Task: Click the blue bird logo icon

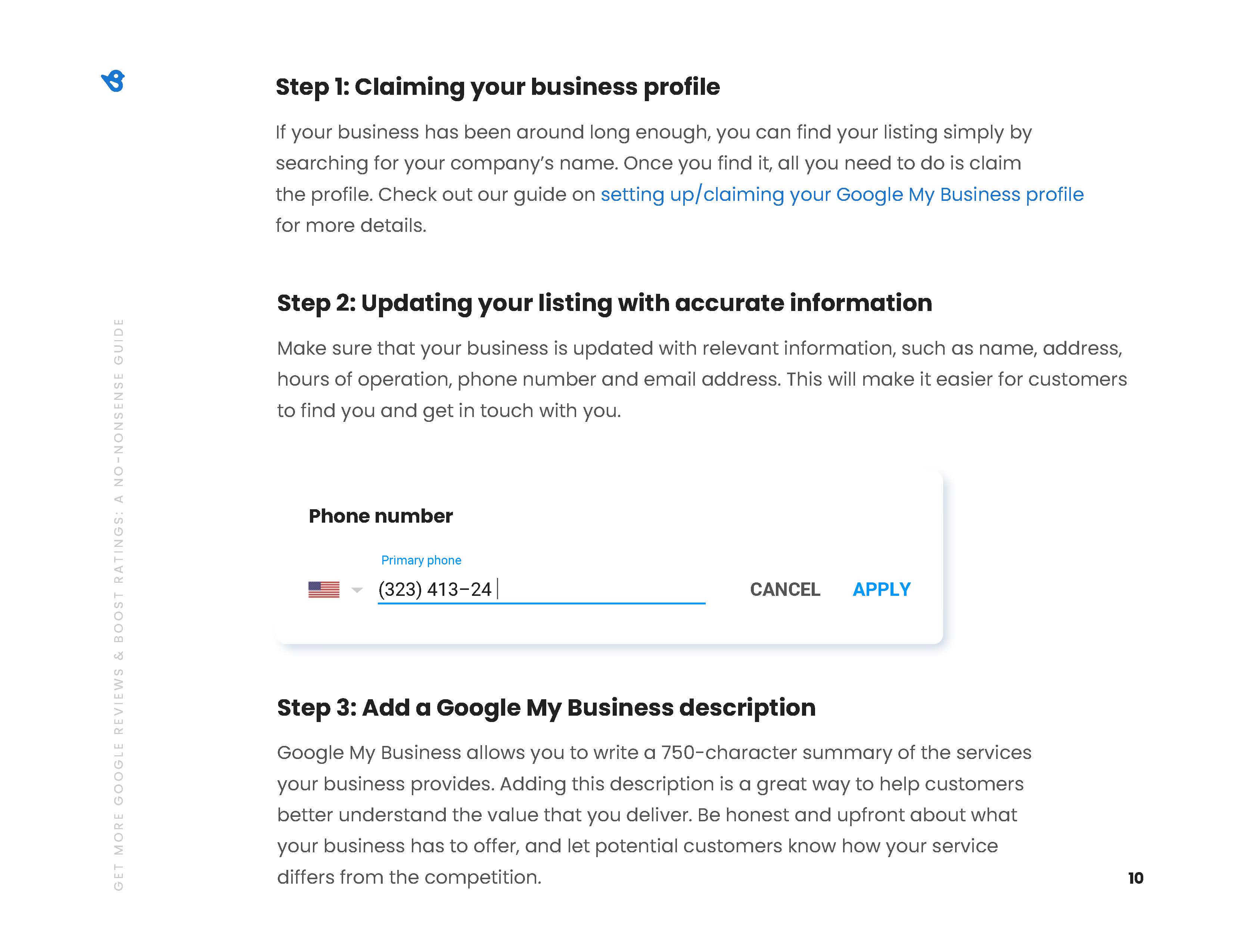Action: [113, 81]
